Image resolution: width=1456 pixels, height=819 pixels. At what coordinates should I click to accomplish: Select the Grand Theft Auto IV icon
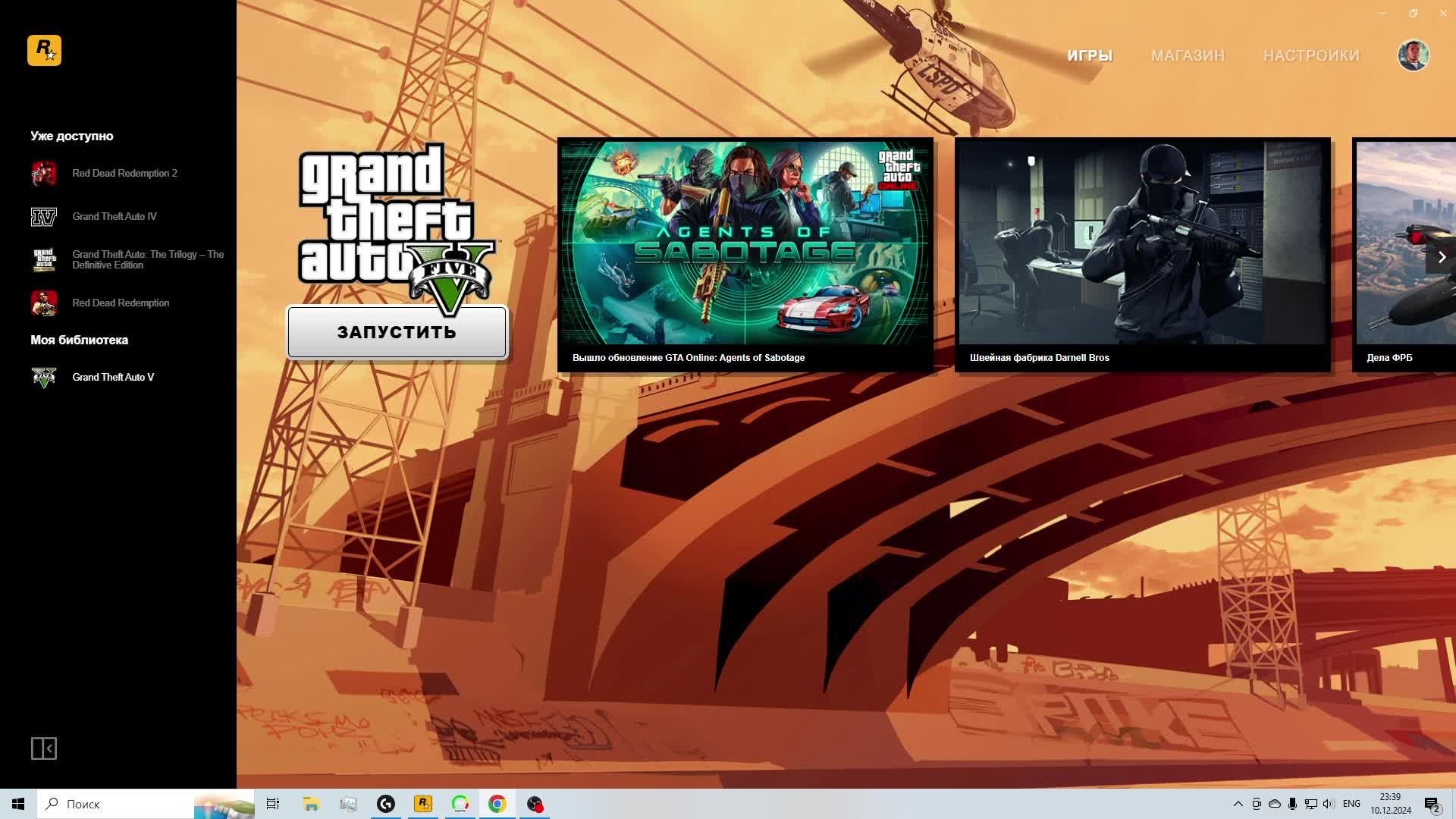pos(44,217)
